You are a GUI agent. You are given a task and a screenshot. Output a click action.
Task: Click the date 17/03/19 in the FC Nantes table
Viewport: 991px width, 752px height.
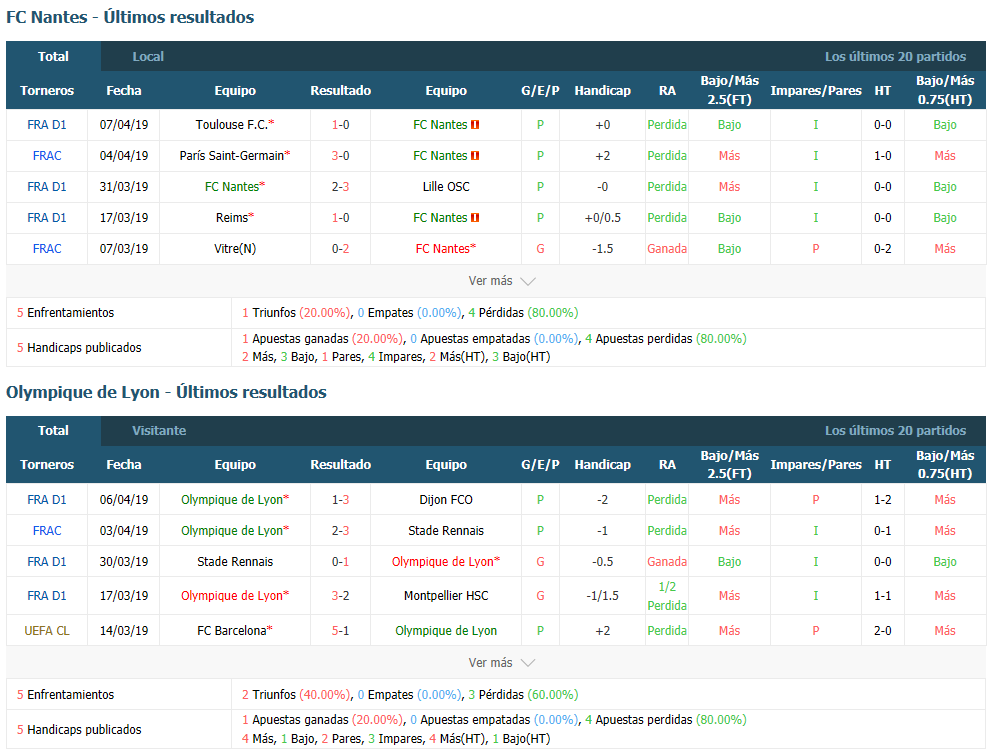coord(124,218)
